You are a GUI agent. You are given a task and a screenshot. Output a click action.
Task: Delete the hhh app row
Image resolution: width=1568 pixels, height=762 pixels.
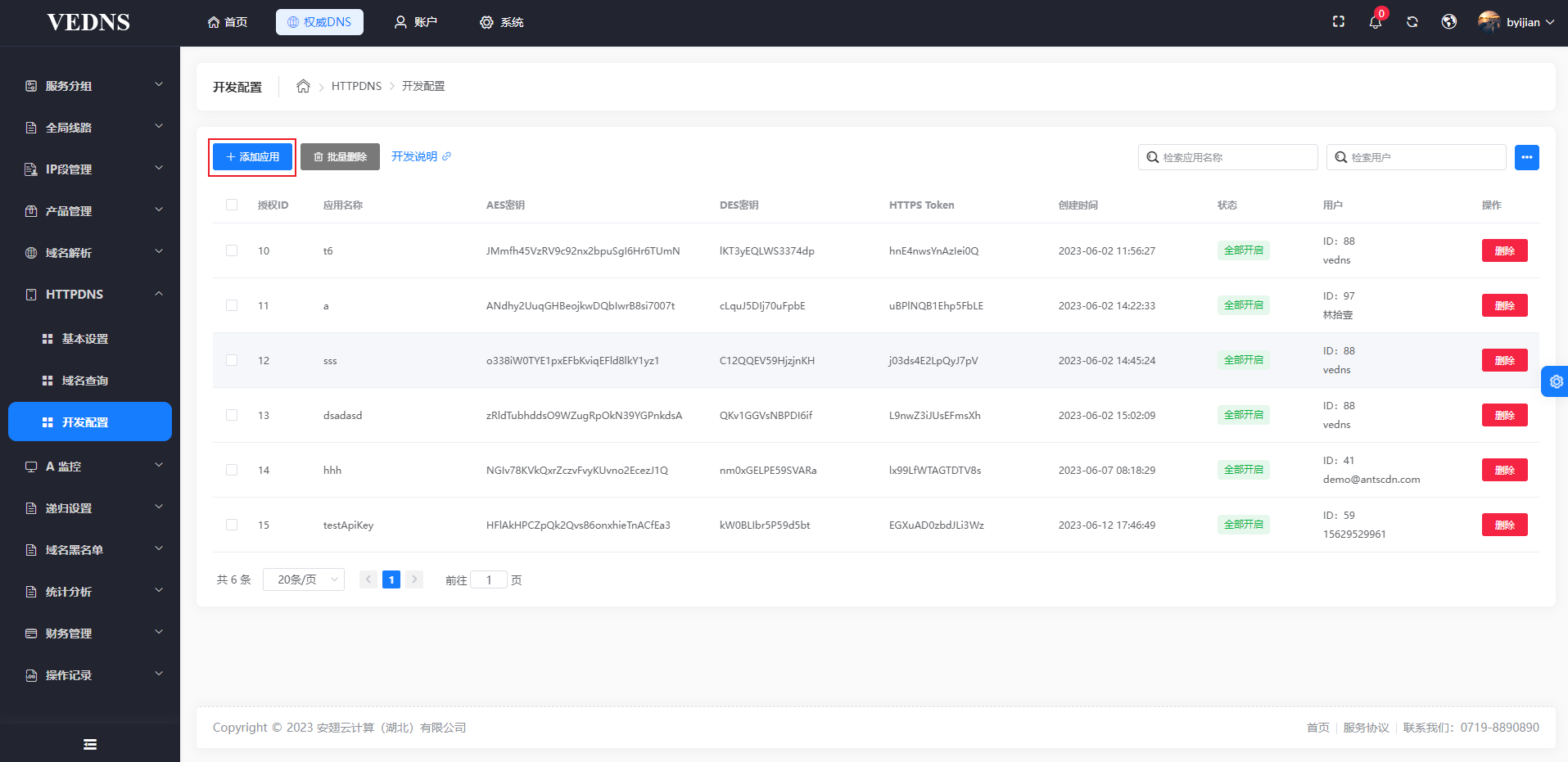point(1505,470)
